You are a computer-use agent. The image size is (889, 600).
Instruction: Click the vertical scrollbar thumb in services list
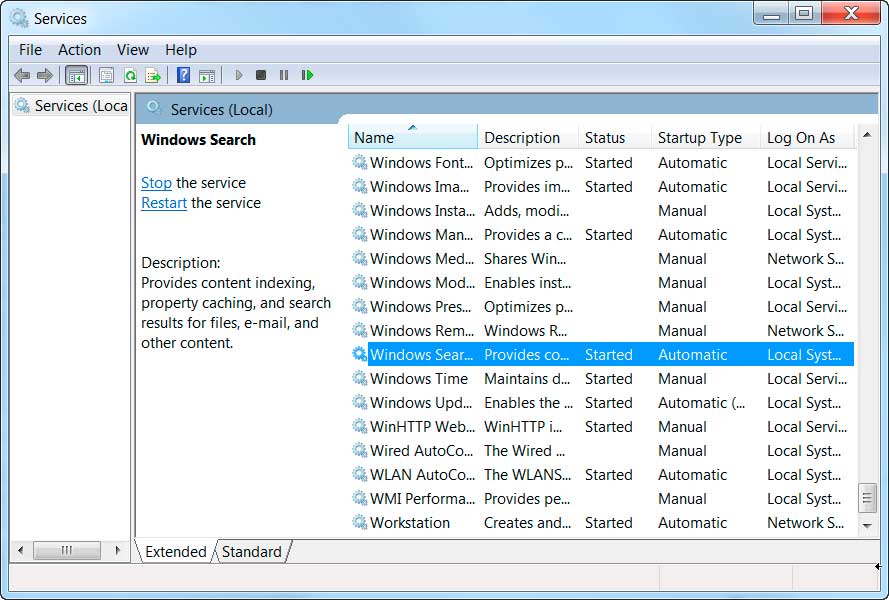tap(866, 498)
